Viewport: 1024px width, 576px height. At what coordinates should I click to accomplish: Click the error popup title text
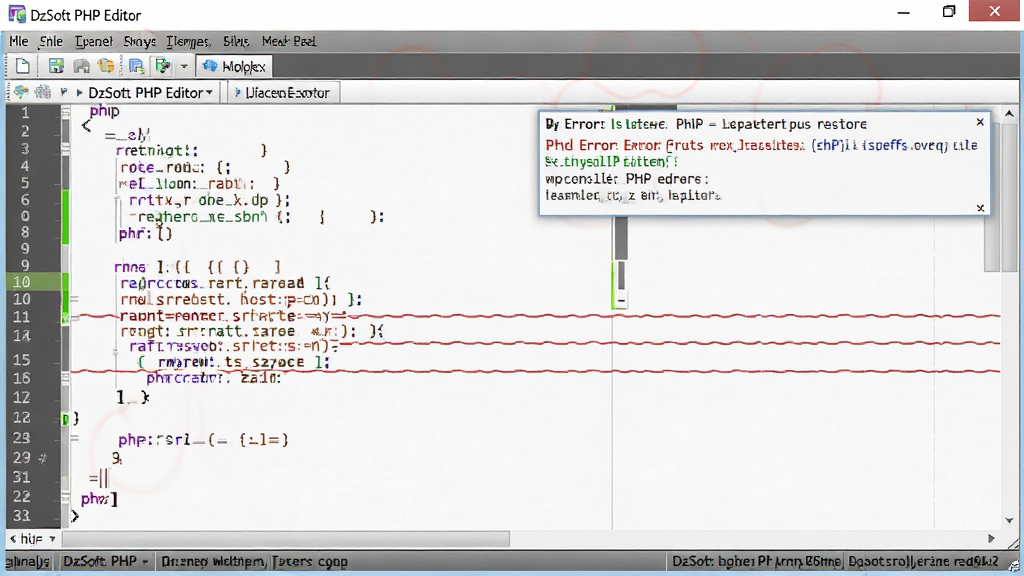coord(706,124)
